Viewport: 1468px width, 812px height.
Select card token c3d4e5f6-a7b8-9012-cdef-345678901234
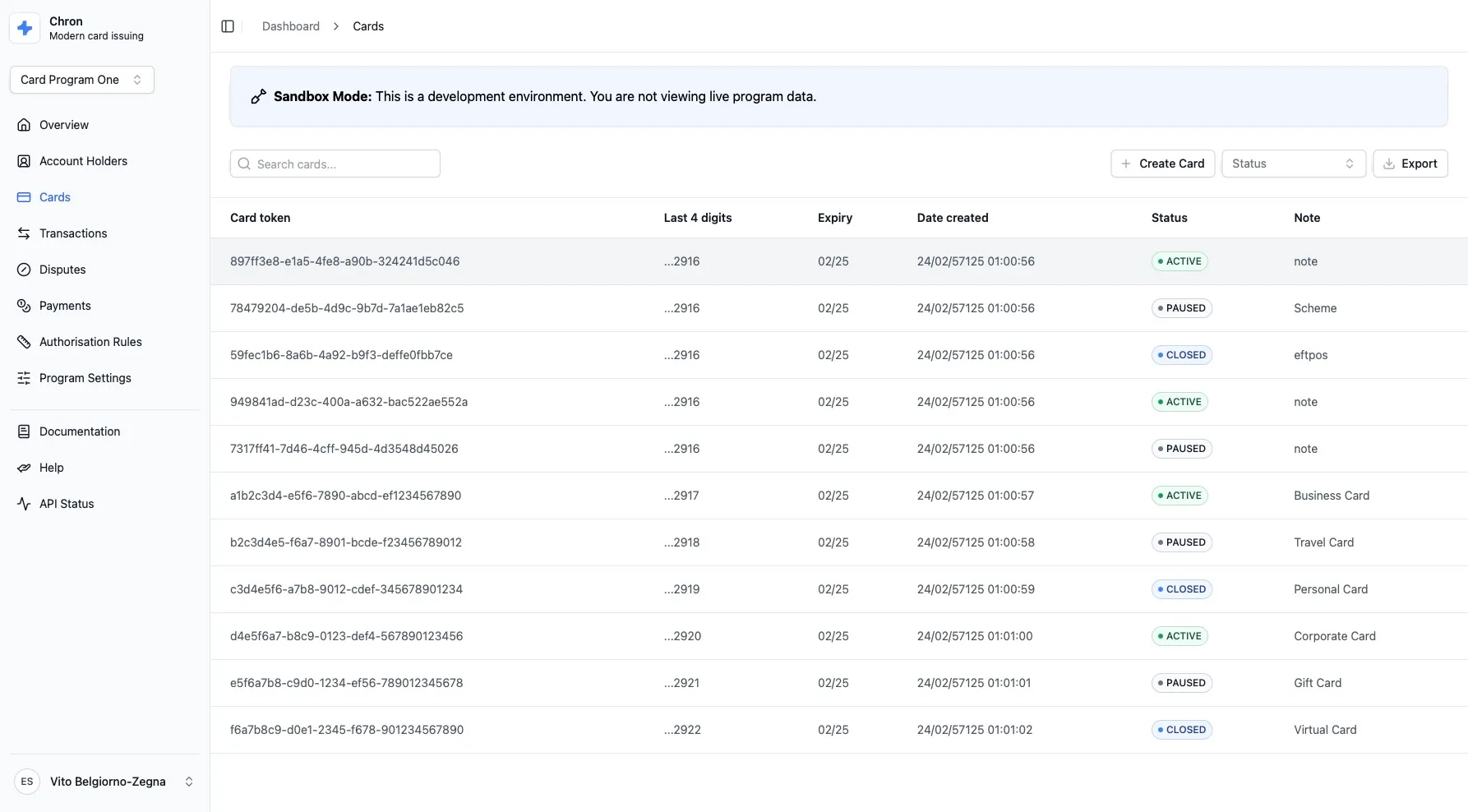point(346,589)
